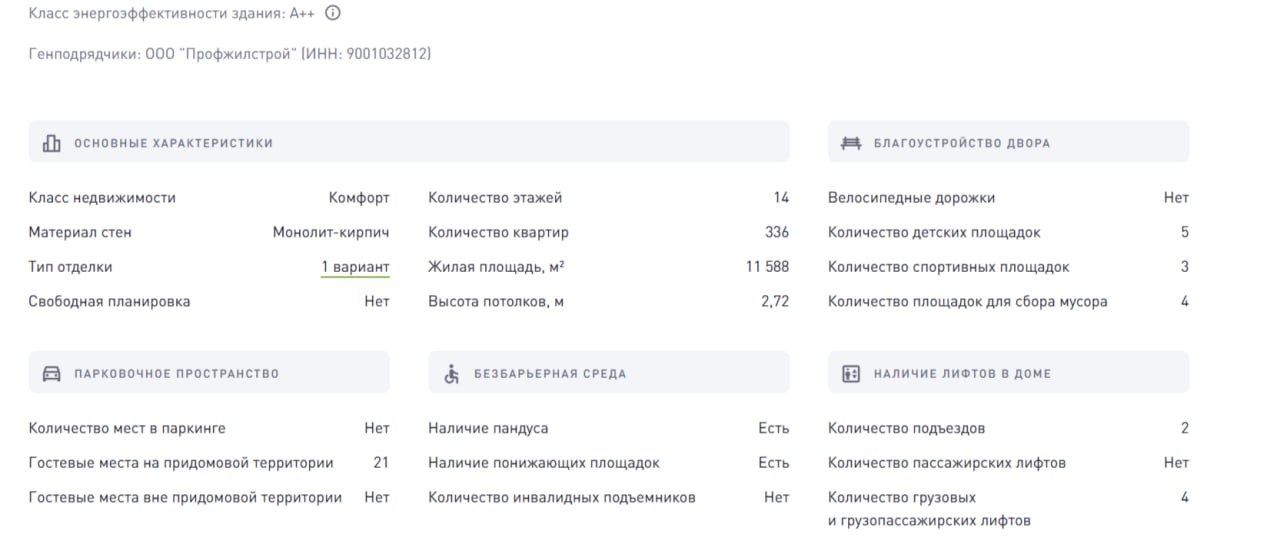Click the info icon beside energy class A++

333,14
